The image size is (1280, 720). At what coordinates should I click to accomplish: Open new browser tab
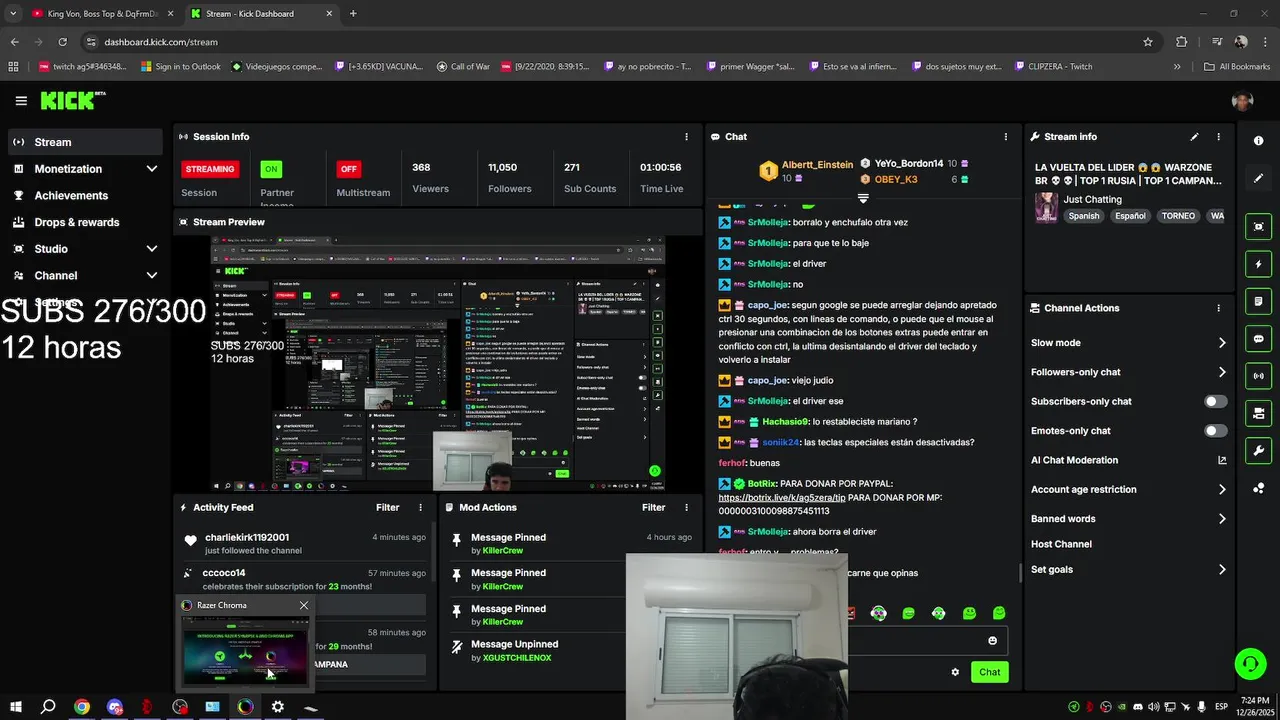click(353, 14)
